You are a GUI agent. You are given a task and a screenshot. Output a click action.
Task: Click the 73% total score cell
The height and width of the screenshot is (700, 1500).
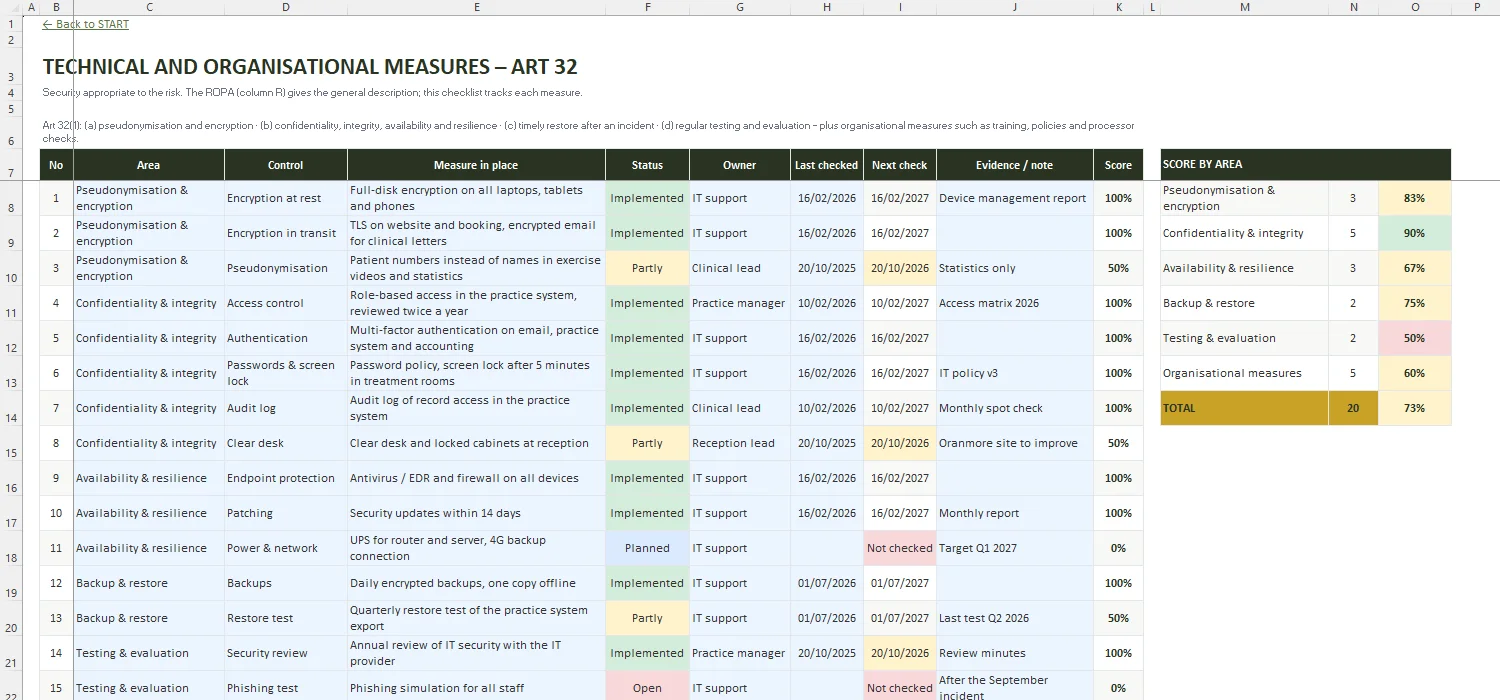[x=1414, y=408]
